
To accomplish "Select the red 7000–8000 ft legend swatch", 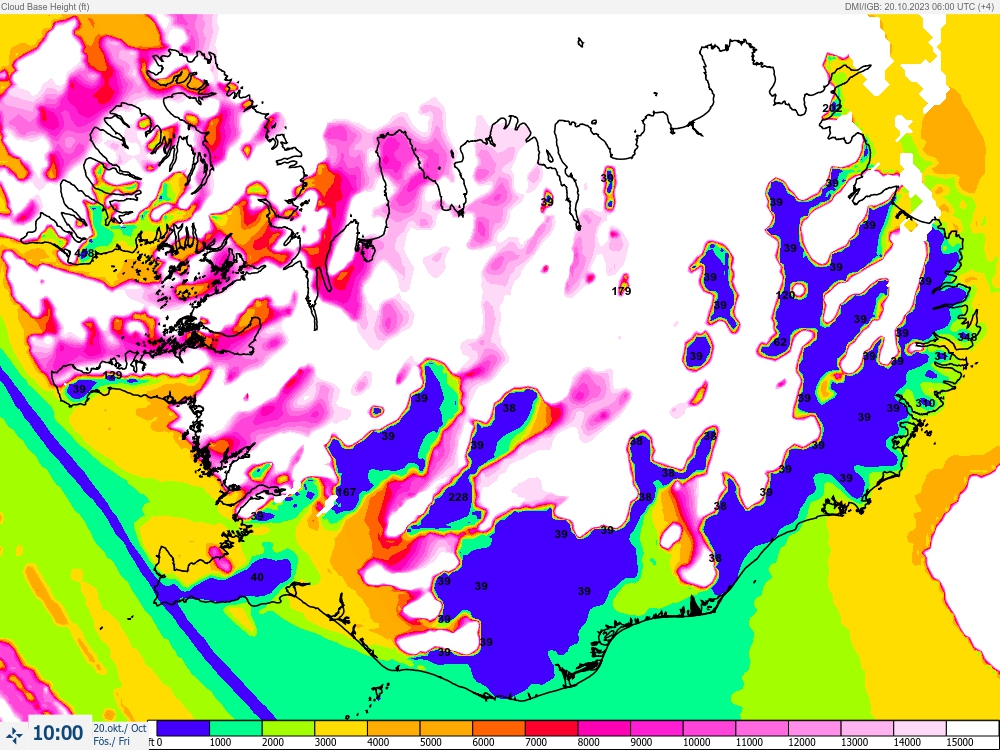I will pyautogui.click(x=551, y=728).
